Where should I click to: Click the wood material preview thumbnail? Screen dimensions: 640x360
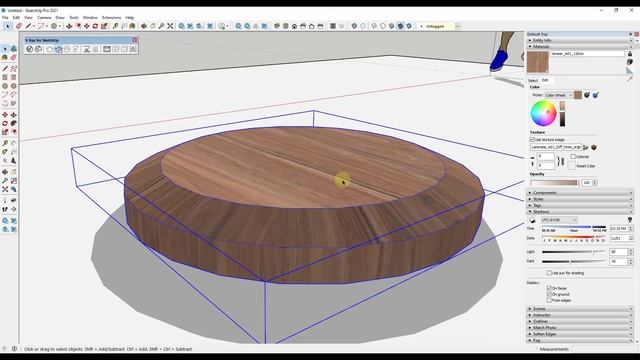[538, 62]
